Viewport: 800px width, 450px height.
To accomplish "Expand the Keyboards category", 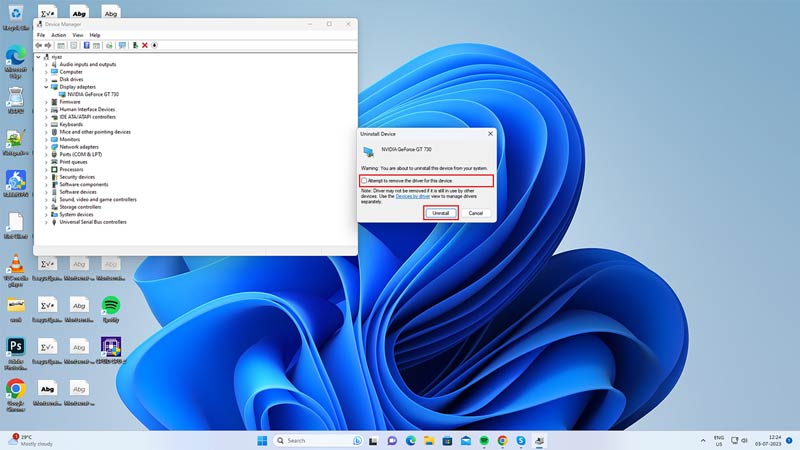I will tap(46, 124).
